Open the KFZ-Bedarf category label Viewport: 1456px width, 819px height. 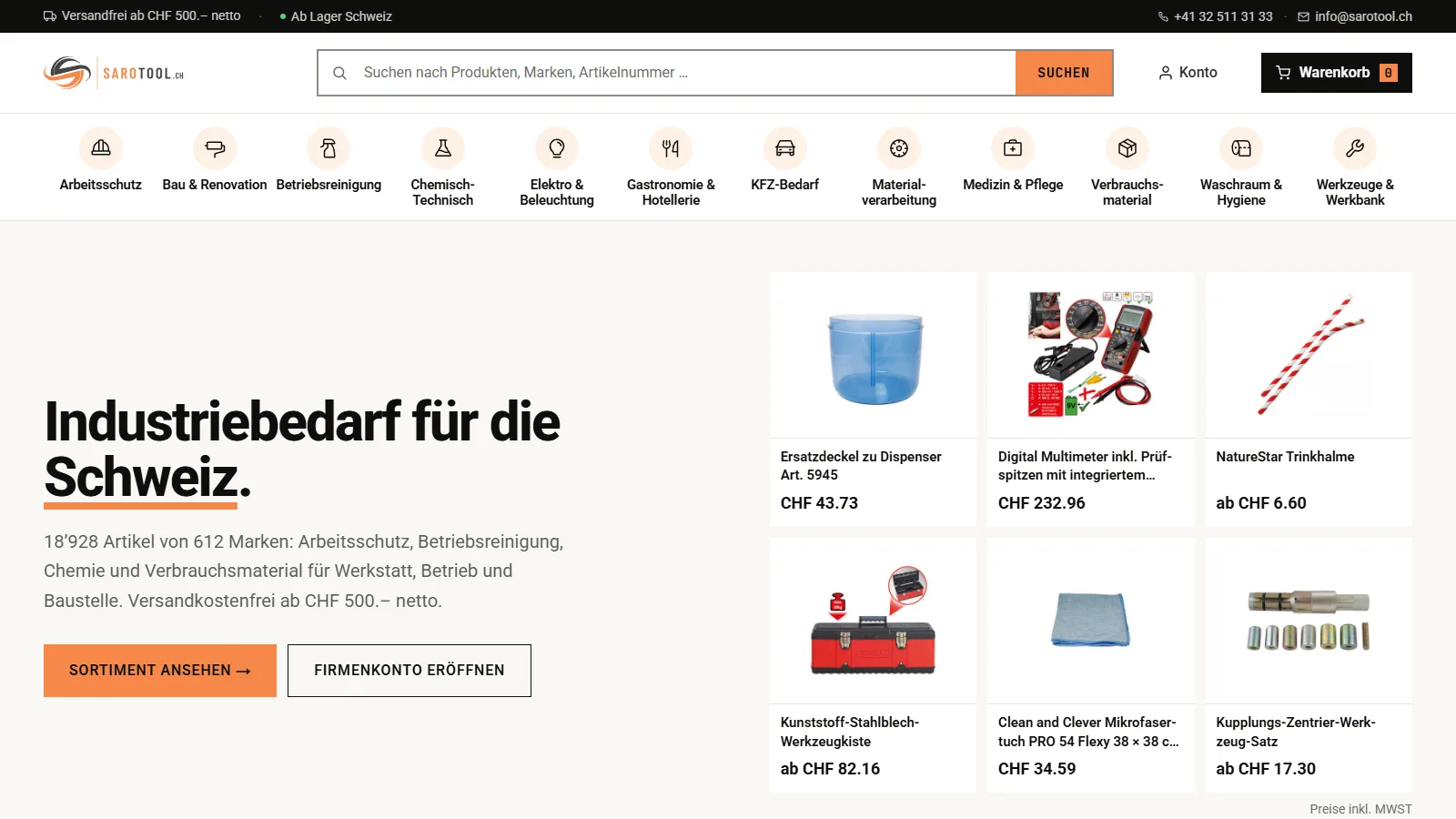(785, 185)
